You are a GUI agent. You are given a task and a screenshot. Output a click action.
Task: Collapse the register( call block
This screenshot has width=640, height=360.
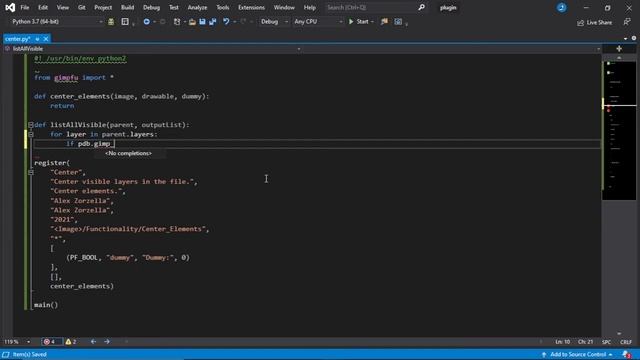[x=31, y=172]
